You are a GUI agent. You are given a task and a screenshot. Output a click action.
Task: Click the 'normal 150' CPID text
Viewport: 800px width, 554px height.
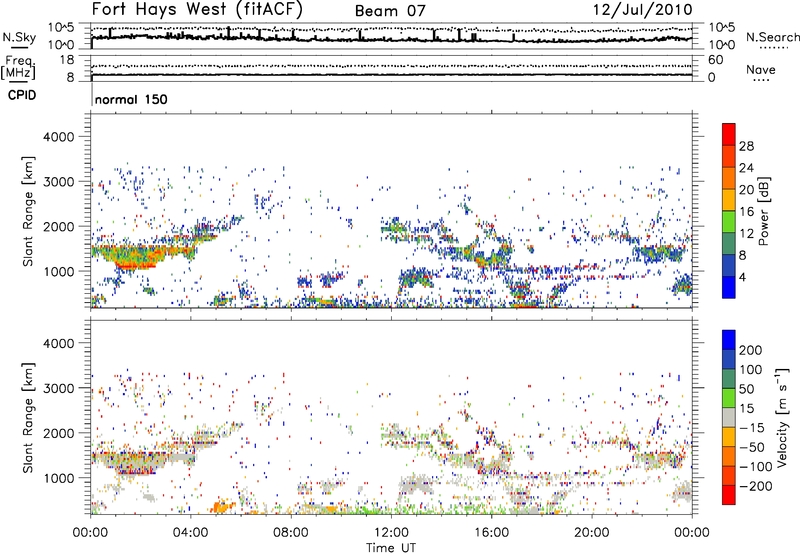131,99
